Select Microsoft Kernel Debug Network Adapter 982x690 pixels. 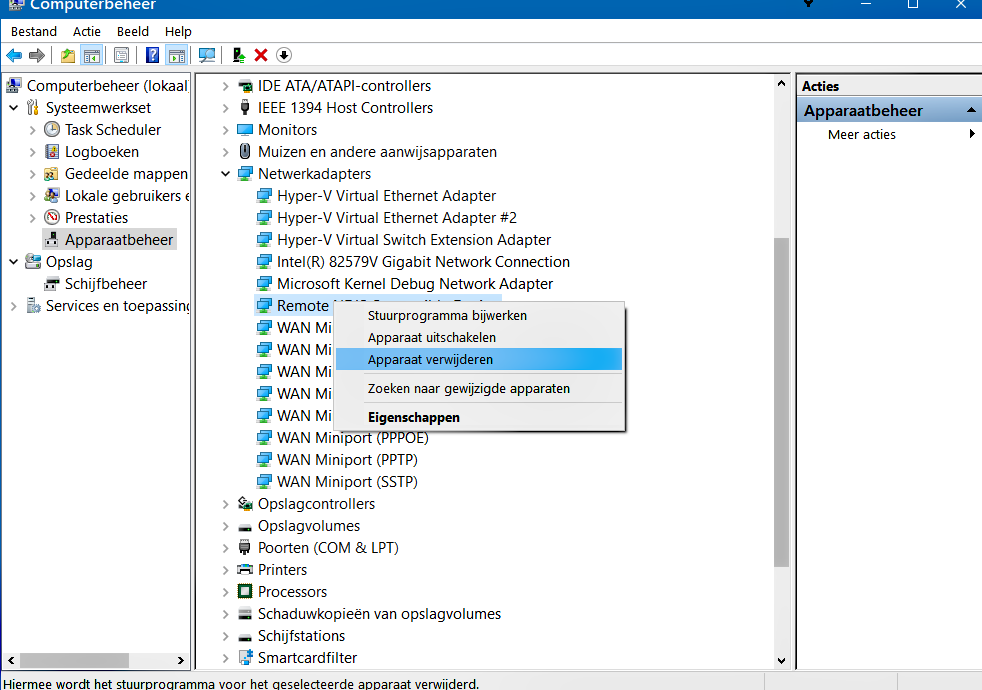[x=415, y=284]
